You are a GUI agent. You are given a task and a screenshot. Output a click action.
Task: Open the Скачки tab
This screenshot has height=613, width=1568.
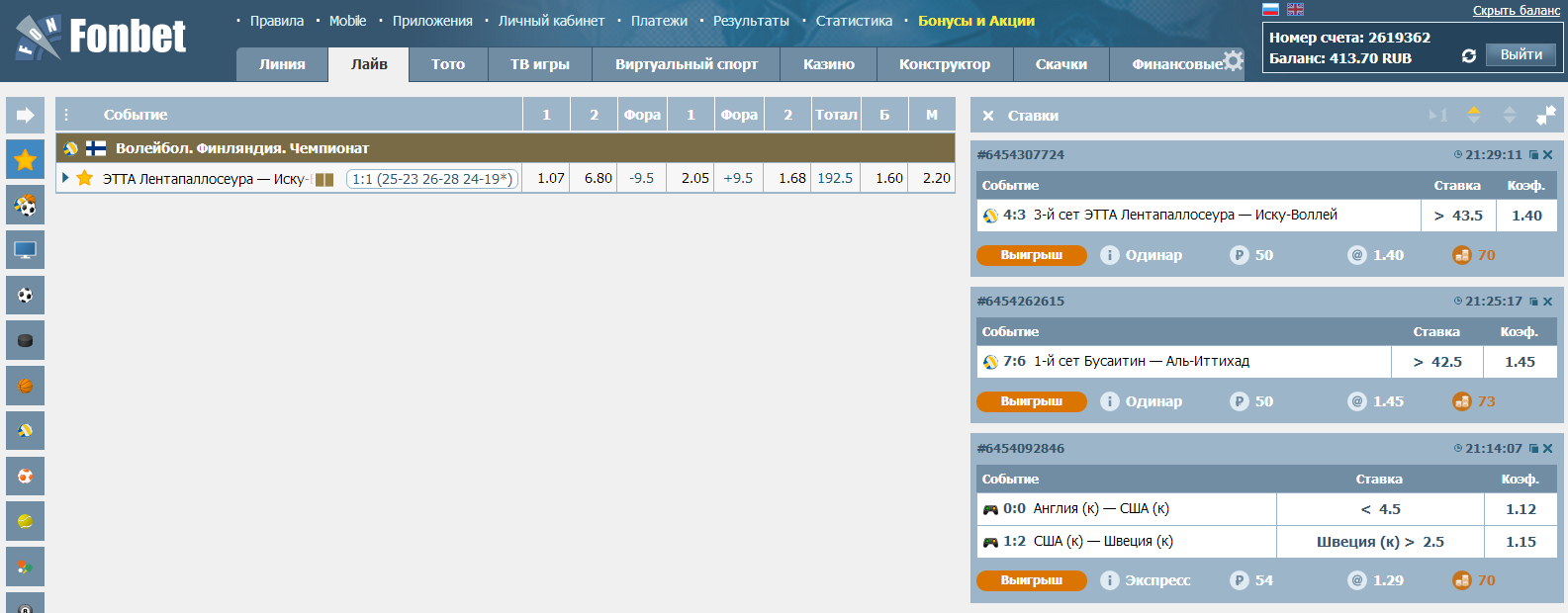(x=1061, y=64)
